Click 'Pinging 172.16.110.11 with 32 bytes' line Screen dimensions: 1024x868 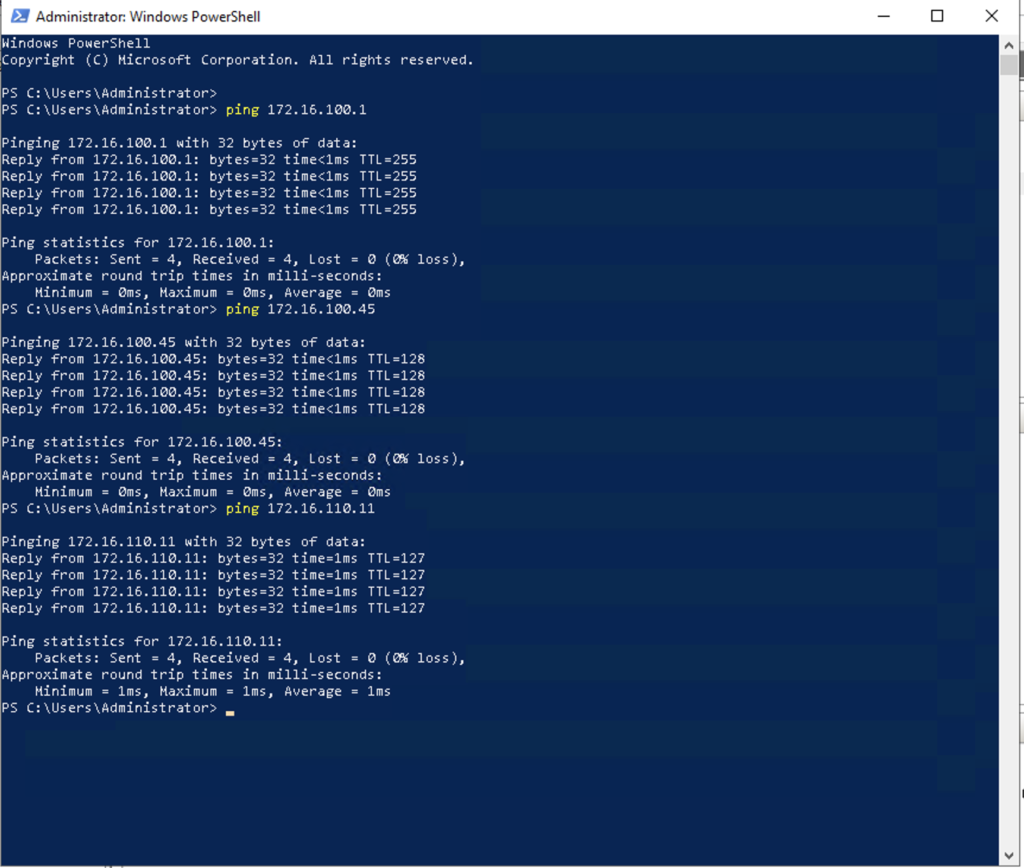184,541
